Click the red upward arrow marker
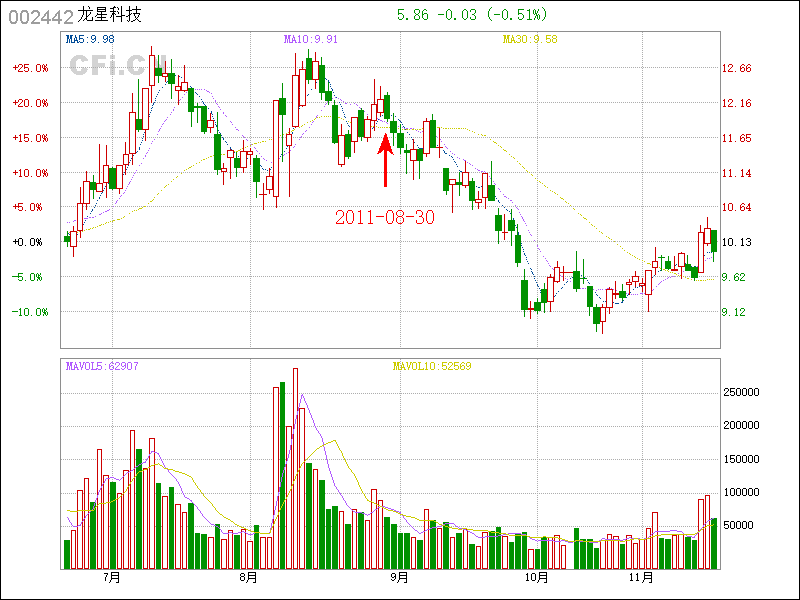800x600 pixels. (385, 160)
